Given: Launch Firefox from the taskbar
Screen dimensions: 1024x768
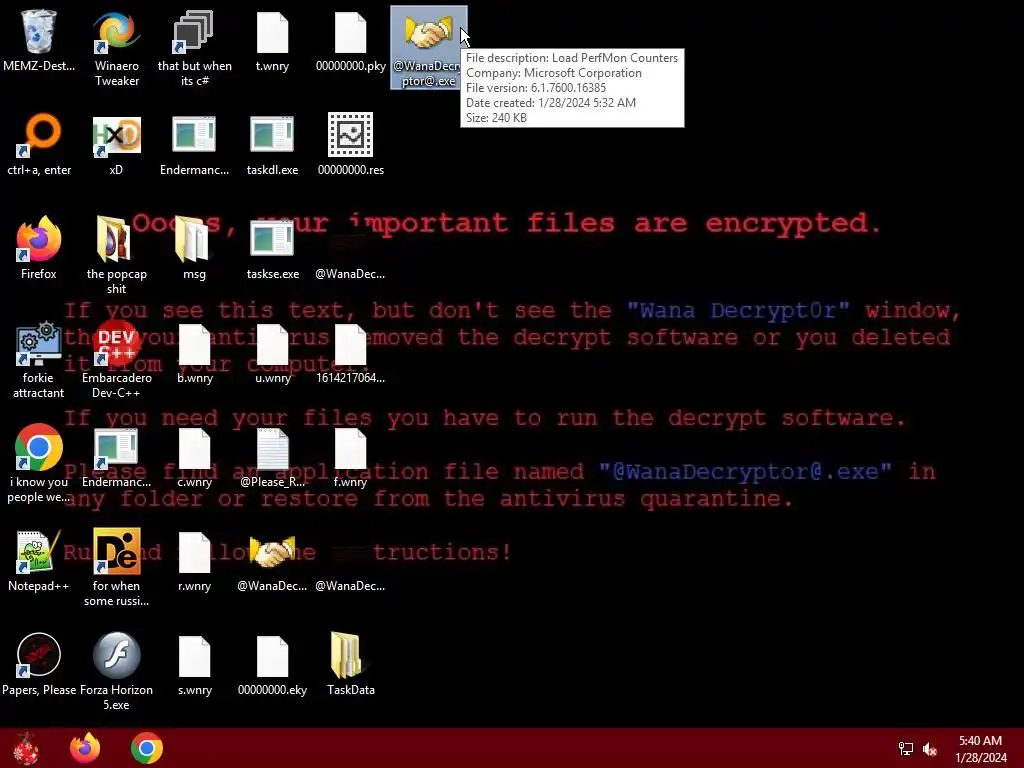Looking at the screenshot, I should coord(85,748).
